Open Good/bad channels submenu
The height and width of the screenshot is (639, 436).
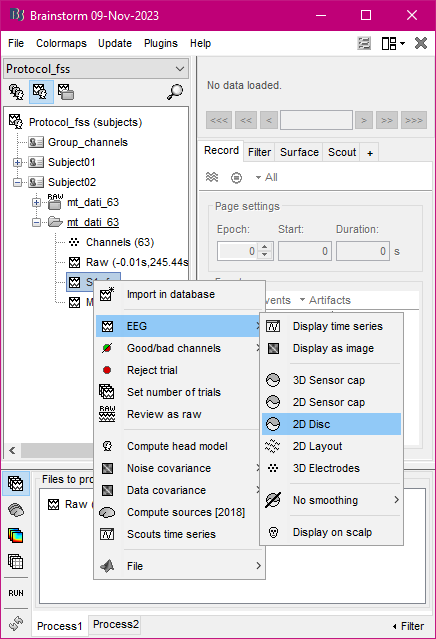click(179, 348)
